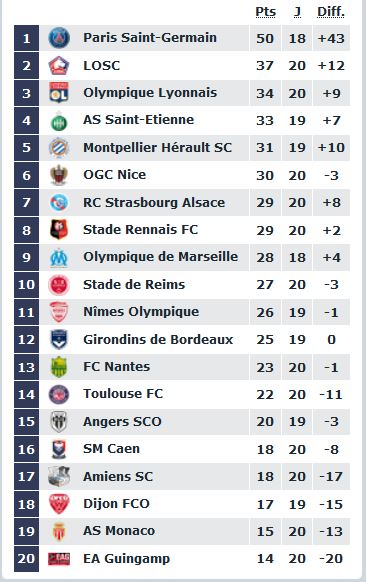
Task: Click the LOSC club logo
Action: (59, 65)
